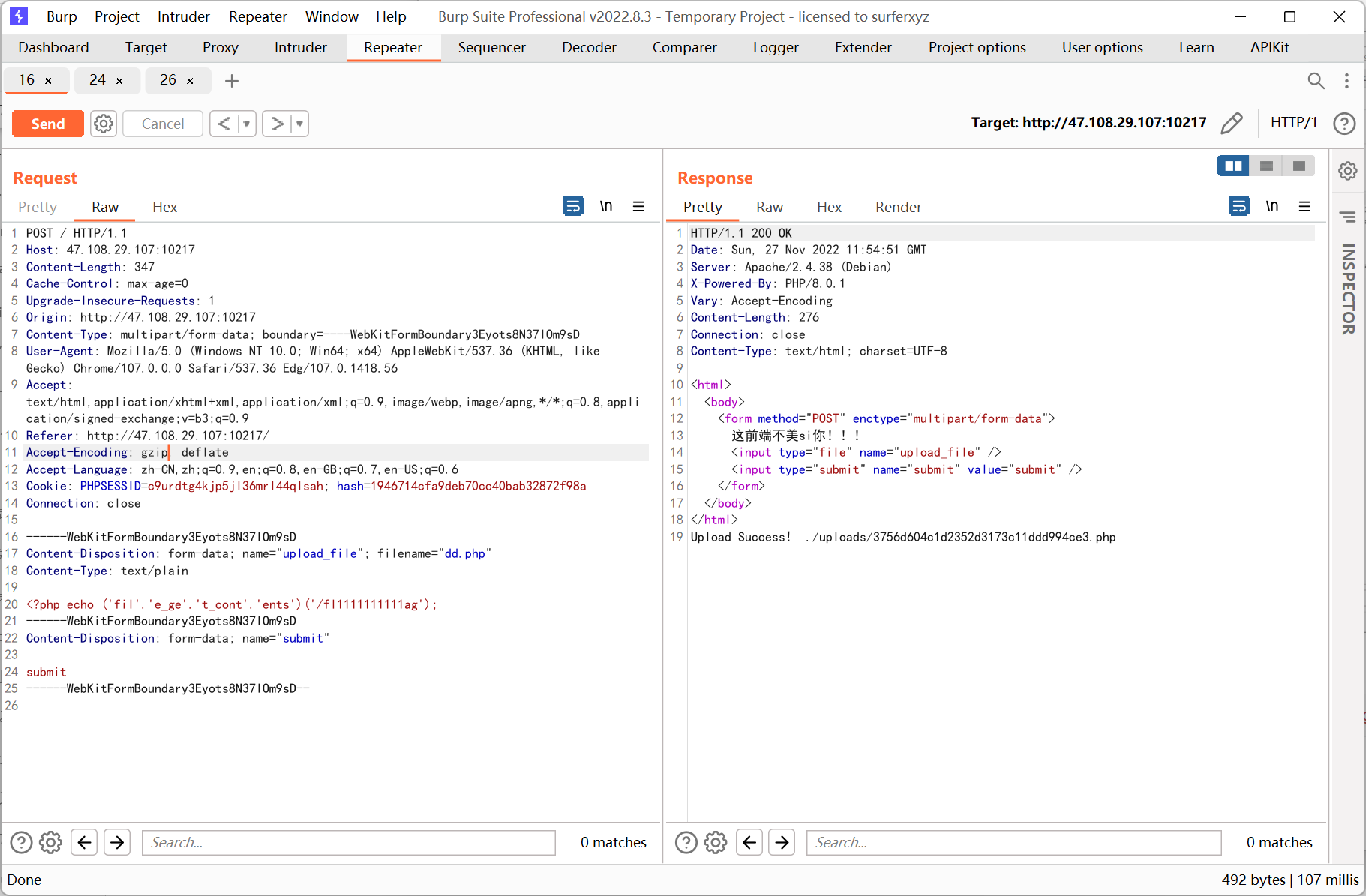Open the Response search options gear
Image resolution: width=1366 pixels, height=896 pixels.
(714, 842)
